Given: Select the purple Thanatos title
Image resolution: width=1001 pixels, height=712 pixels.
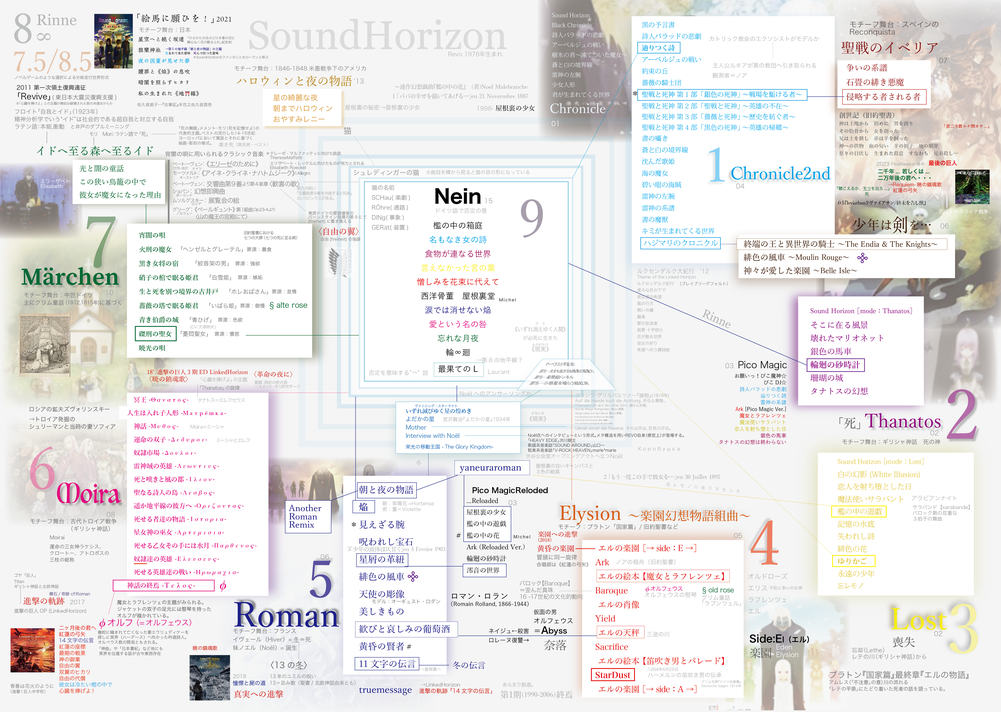Looking at the screenshot, I should click(903, 421).
